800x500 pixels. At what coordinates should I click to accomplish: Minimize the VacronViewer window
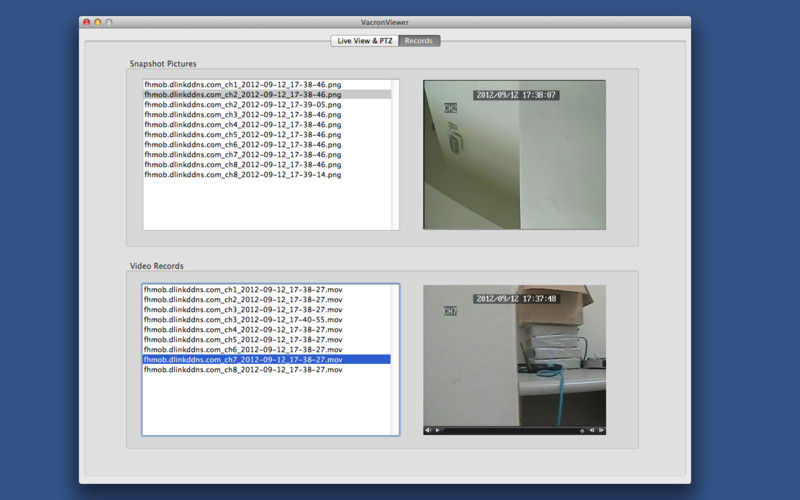pyautogui.click(x=98, y=22)
